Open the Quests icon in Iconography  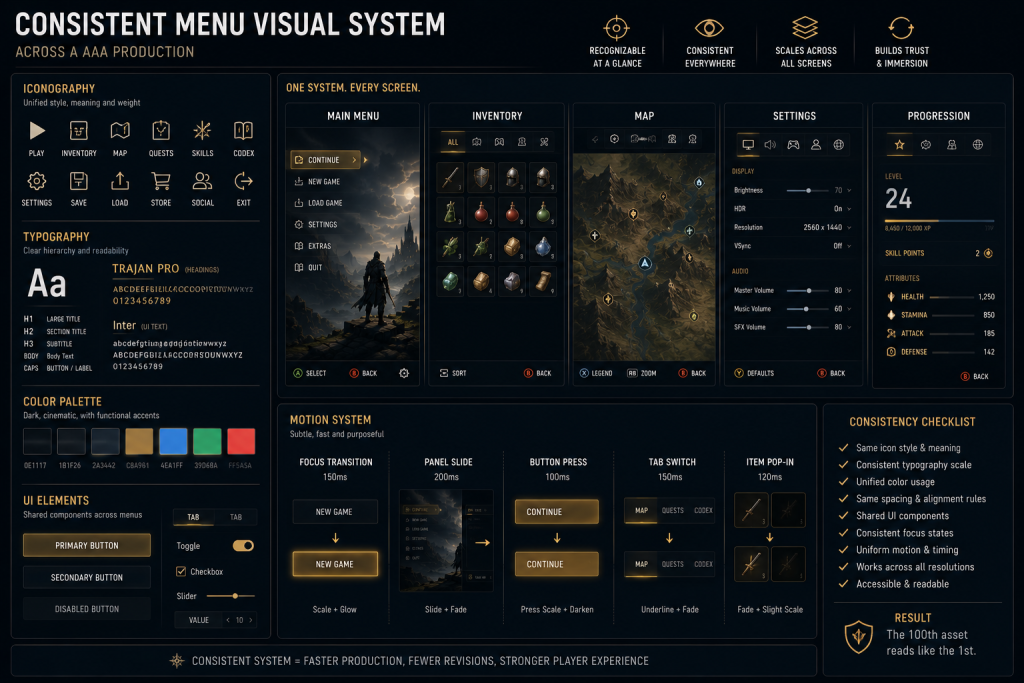pos(161,131)
